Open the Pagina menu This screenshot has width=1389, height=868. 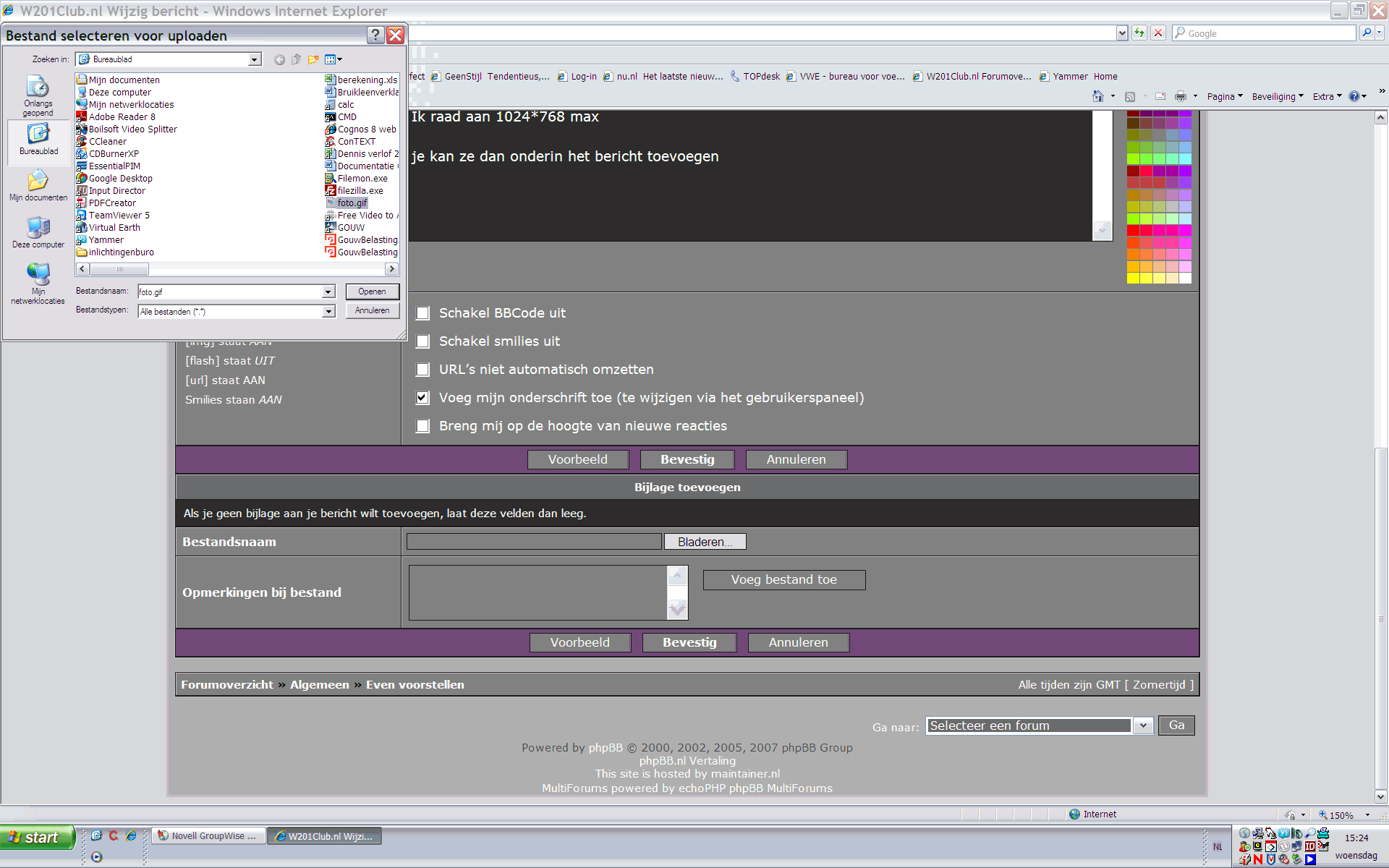click(1224, 96)
